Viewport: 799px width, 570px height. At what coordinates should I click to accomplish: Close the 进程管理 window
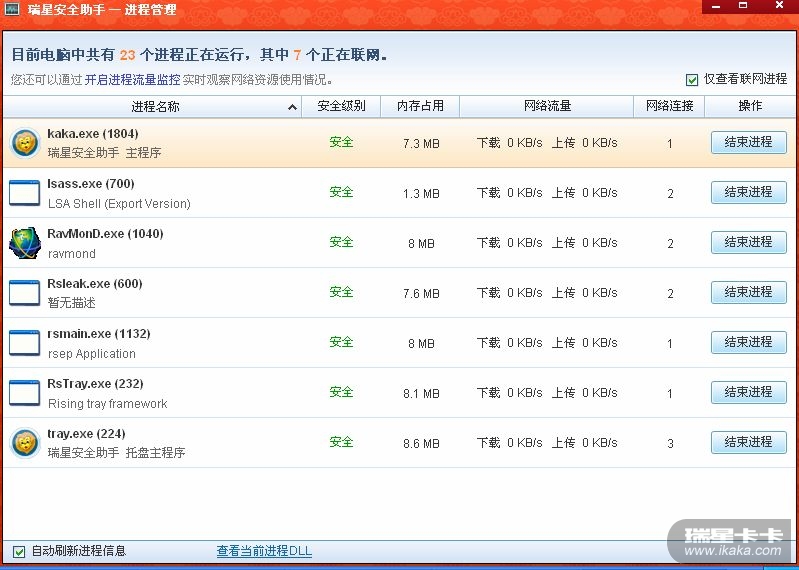click(779, 6)
